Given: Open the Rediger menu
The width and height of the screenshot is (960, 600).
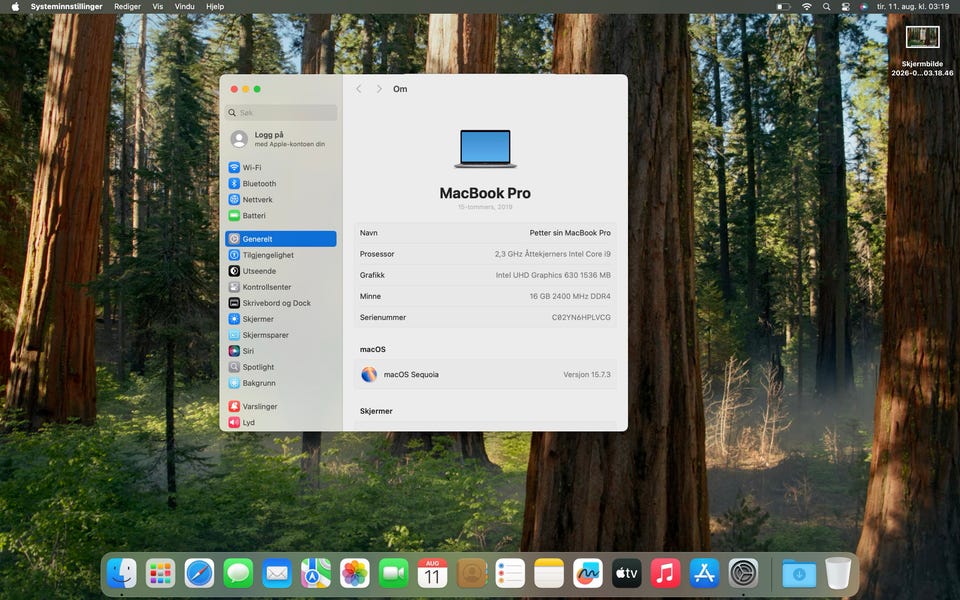Looking at the screenshot, I should point(127,7).
